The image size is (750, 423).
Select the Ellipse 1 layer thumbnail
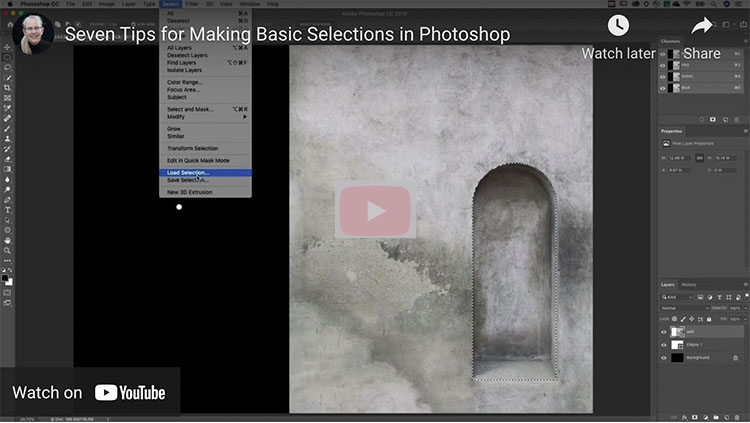pyautogui.click(x=677, y=345)
